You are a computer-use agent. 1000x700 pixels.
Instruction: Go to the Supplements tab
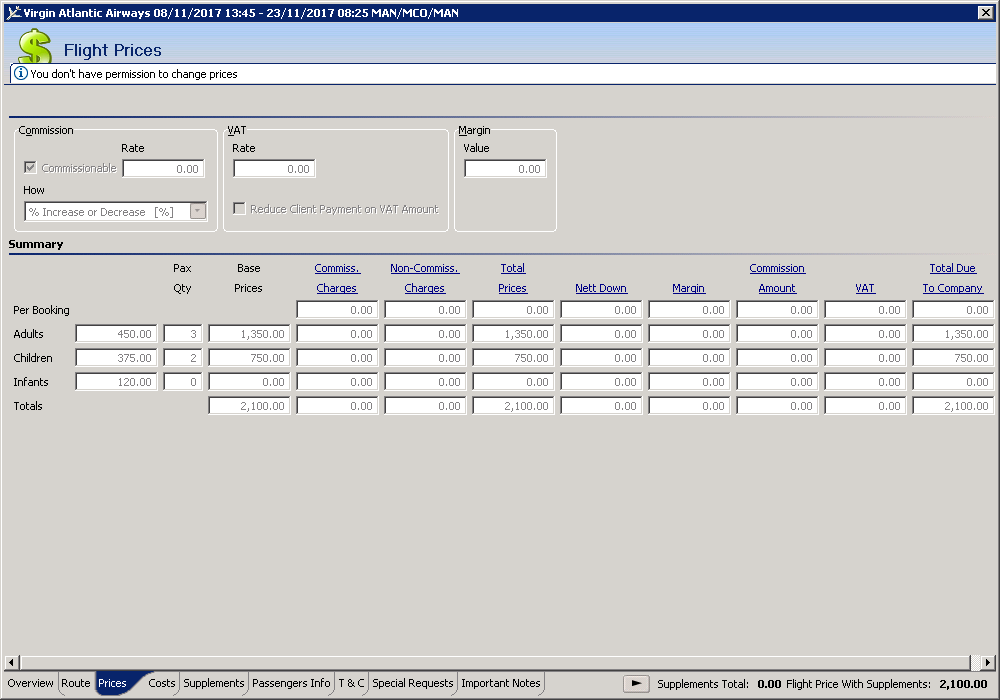tap(213, 683)
